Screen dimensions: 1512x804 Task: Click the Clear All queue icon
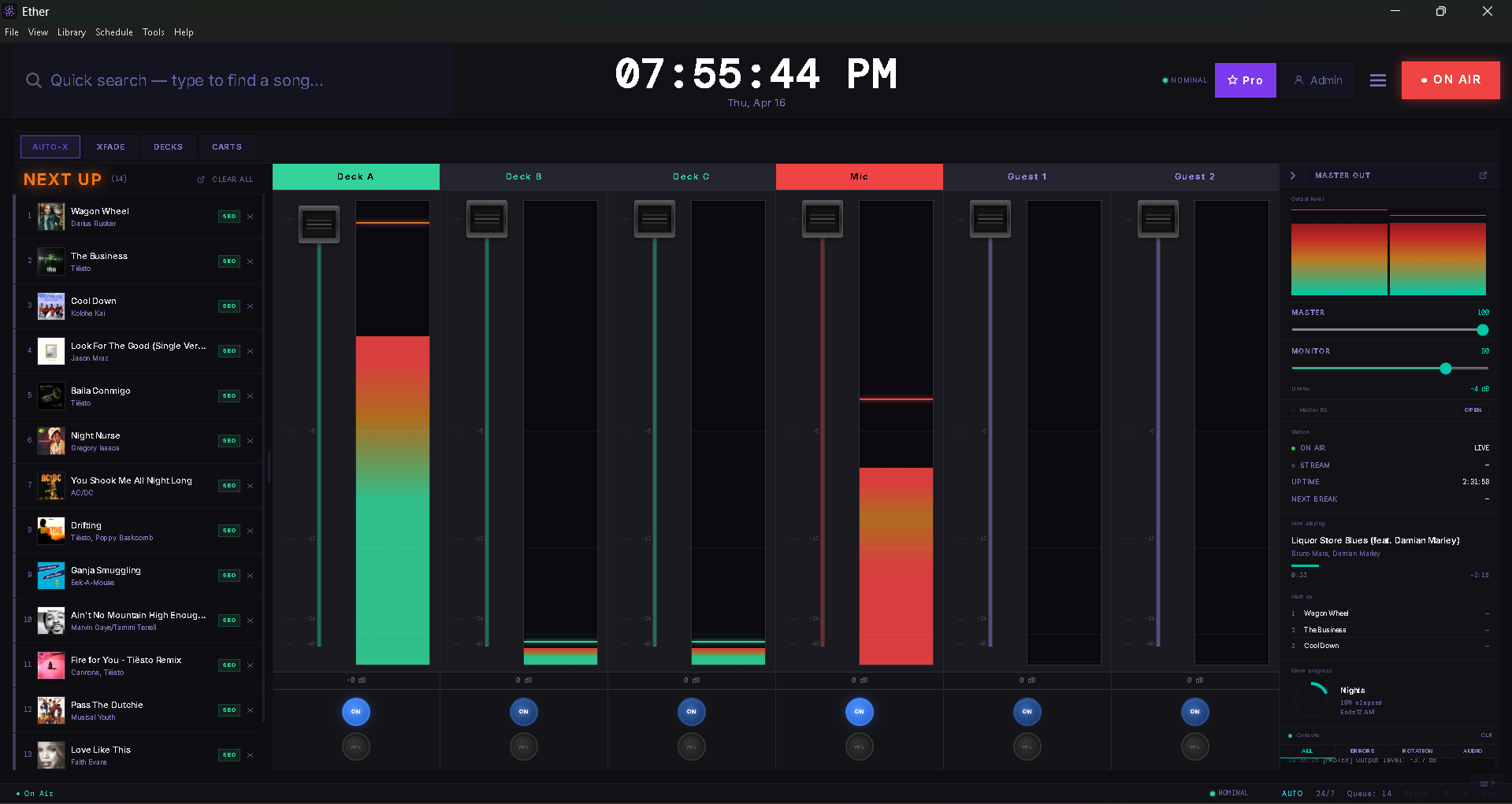(x=202, y=179)
